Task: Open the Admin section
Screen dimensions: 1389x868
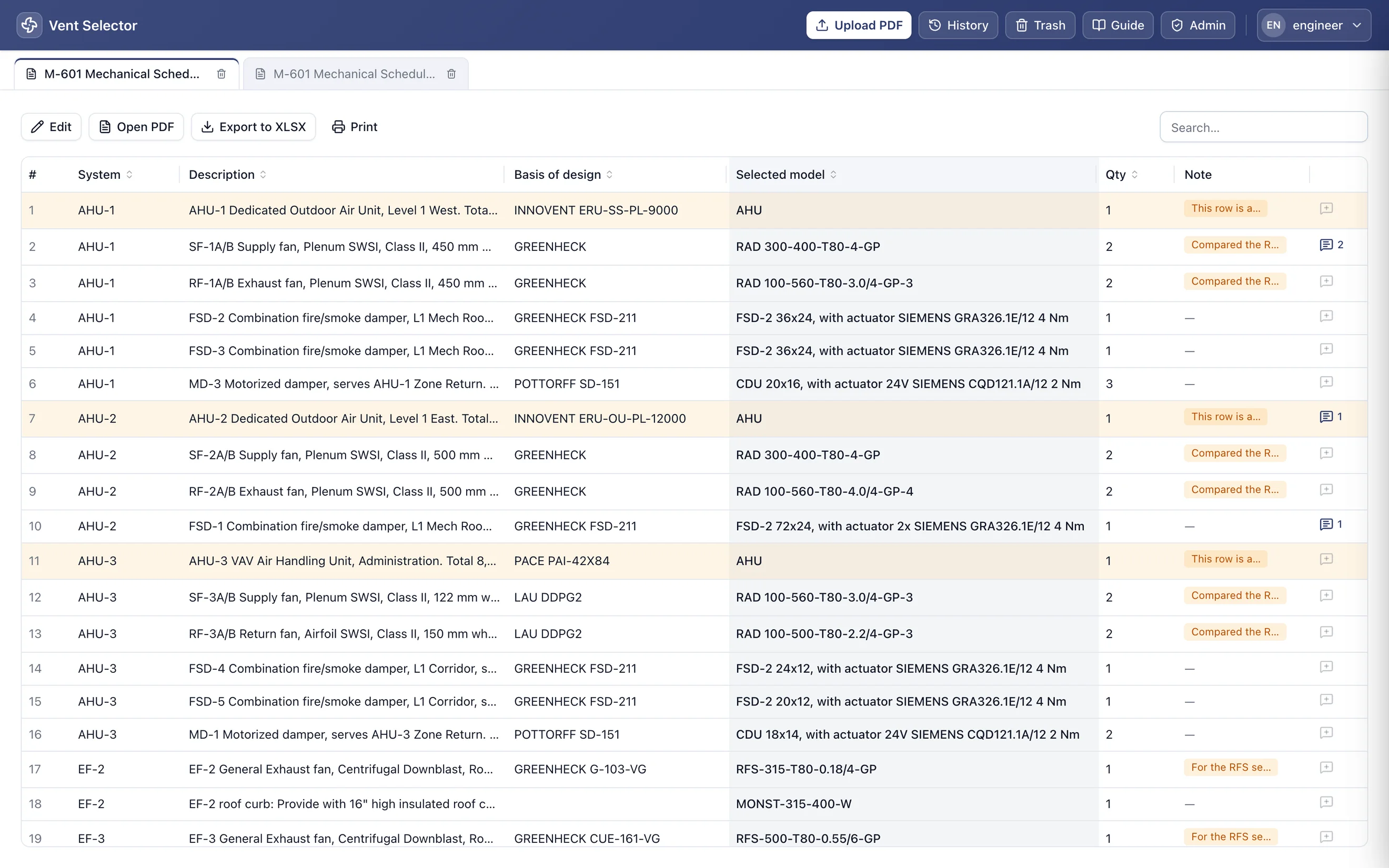Action: [1198, 25]
